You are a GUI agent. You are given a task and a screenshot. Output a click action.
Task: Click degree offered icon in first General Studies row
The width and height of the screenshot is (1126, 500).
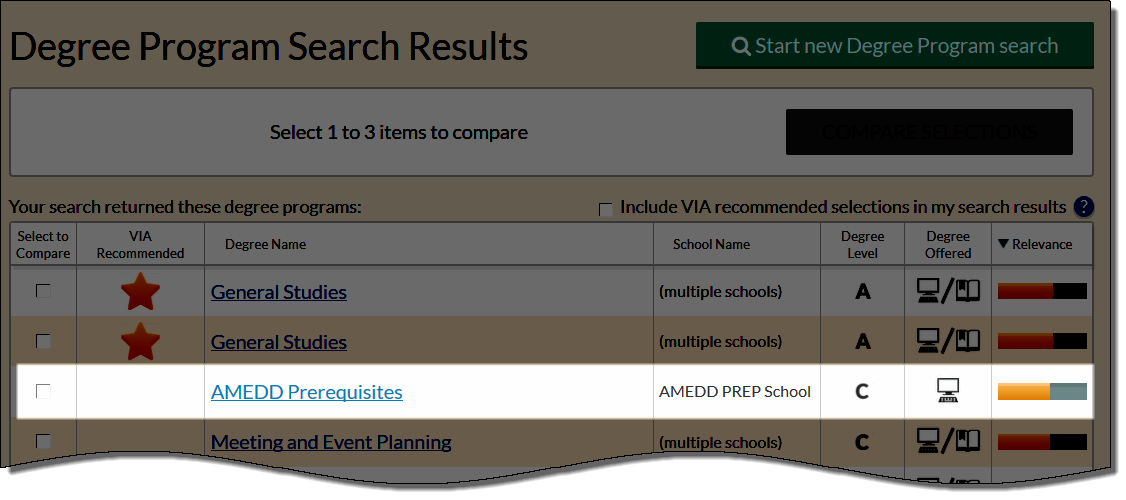[948, 291]
